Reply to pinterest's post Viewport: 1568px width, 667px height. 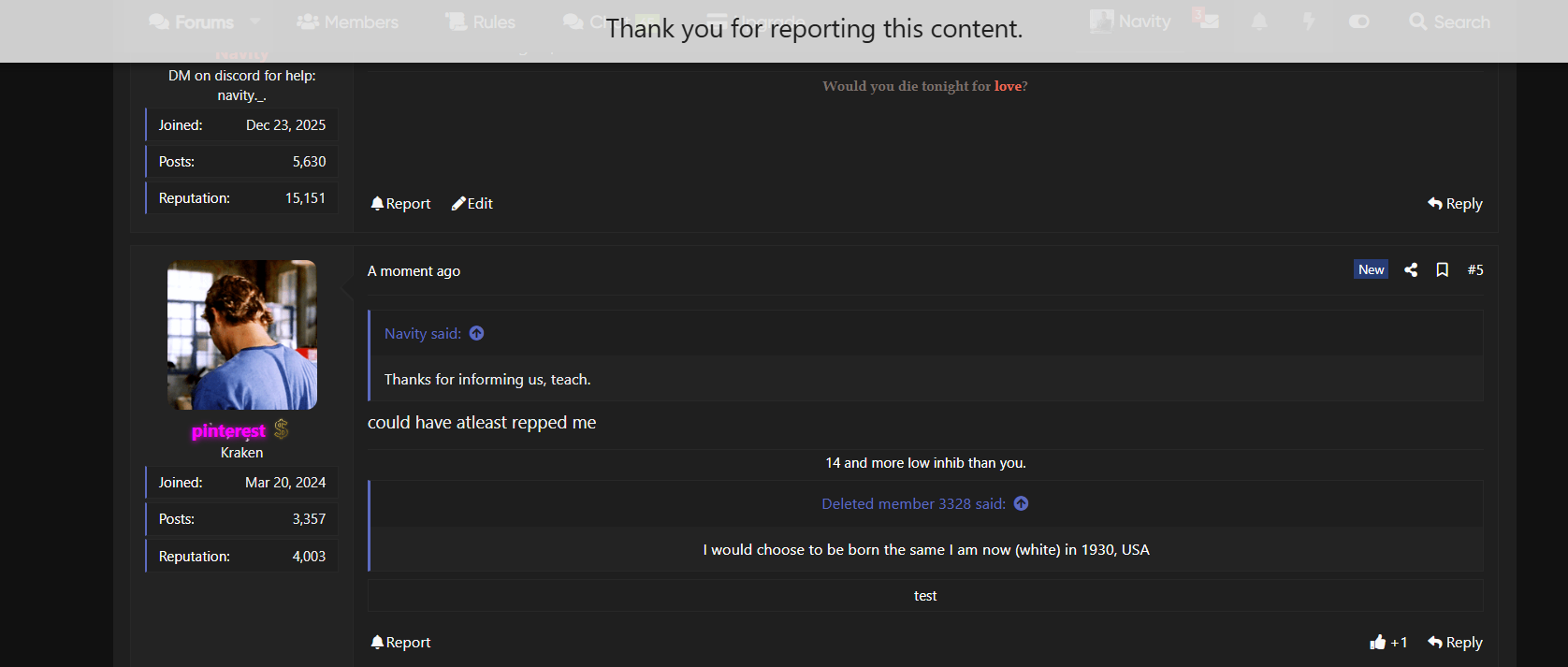[1455, 642]
